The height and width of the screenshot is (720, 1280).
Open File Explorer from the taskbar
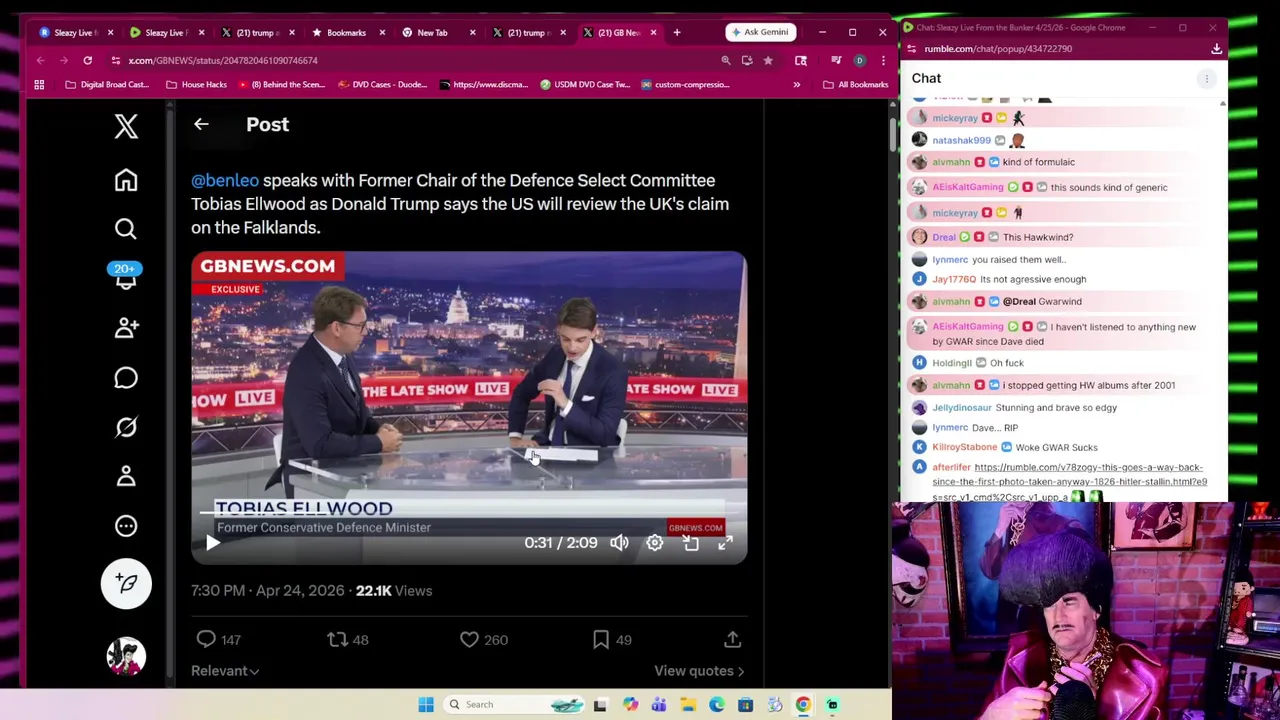point(688,705)
